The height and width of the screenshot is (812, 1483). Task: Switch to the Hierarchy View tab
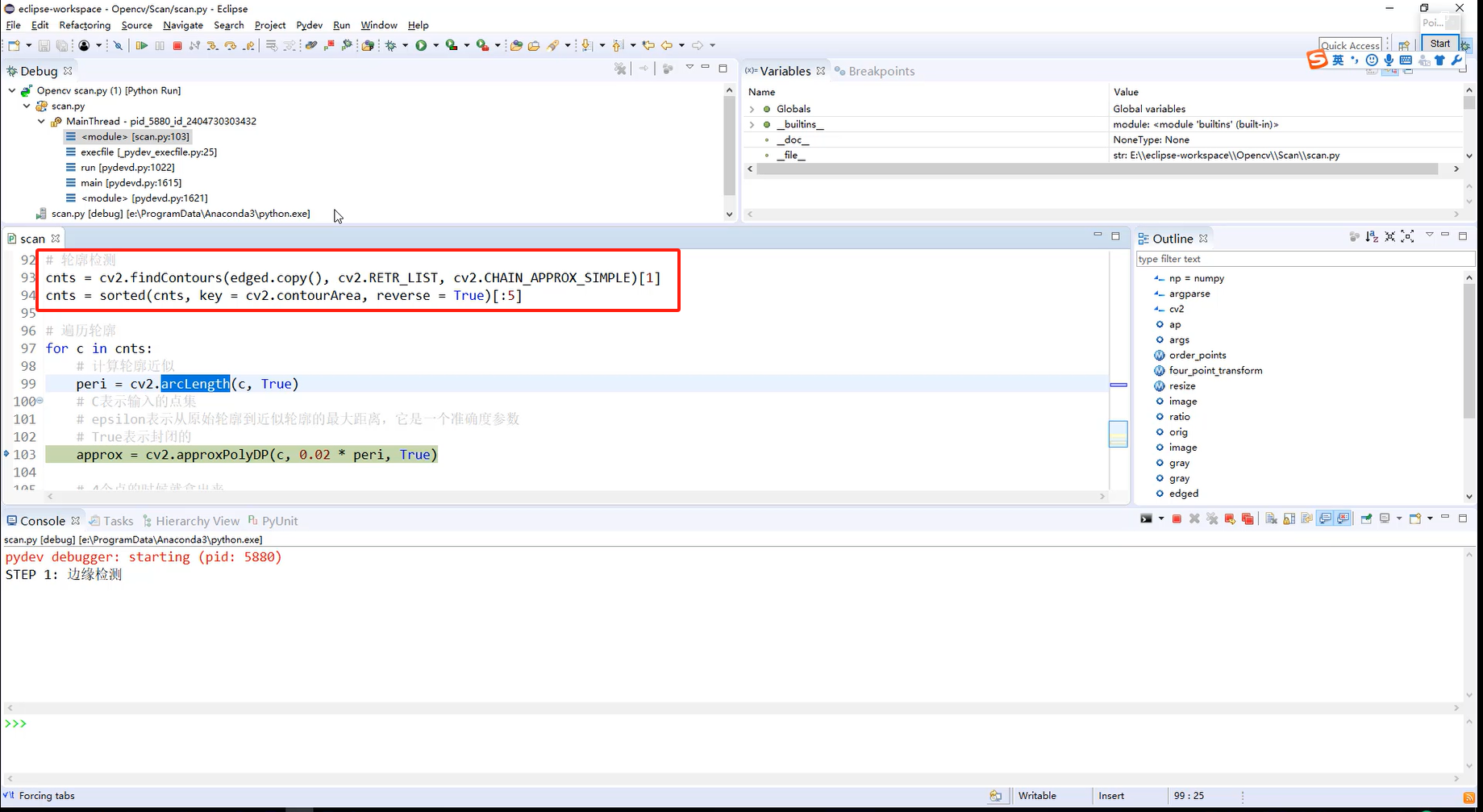point(191,521)
